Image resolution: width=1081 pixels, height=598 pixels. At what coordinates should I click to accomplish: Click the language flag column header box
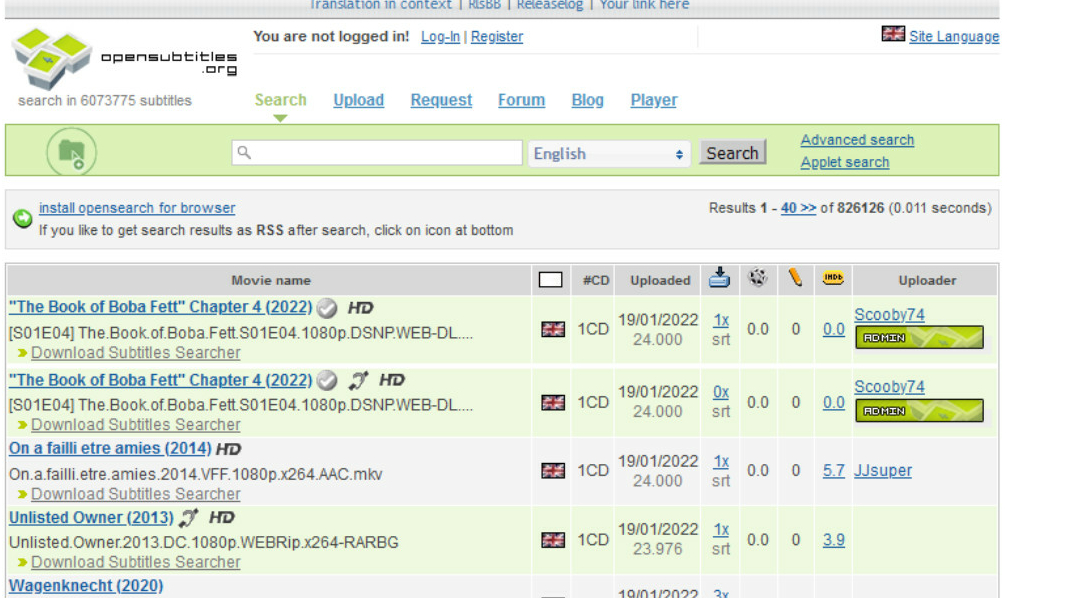coord(550,280)
